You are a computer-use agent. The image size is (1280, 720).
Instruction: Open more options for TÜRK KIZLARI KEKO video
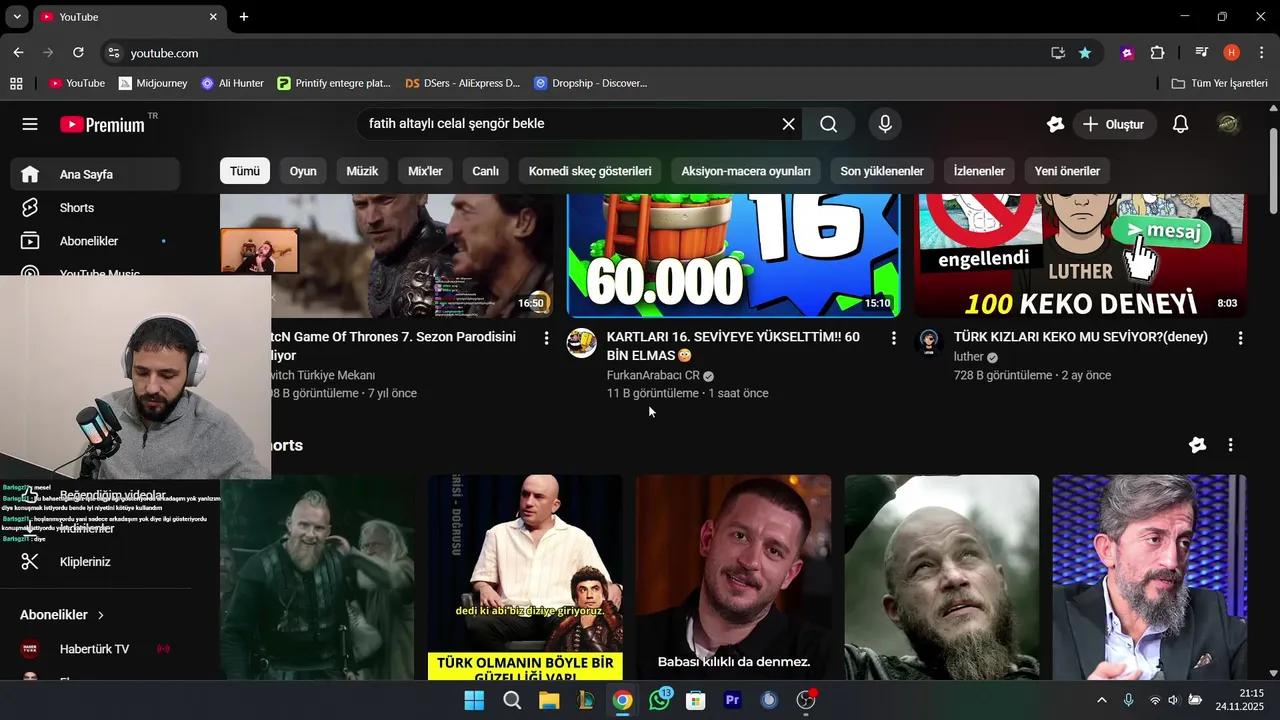1240,339
